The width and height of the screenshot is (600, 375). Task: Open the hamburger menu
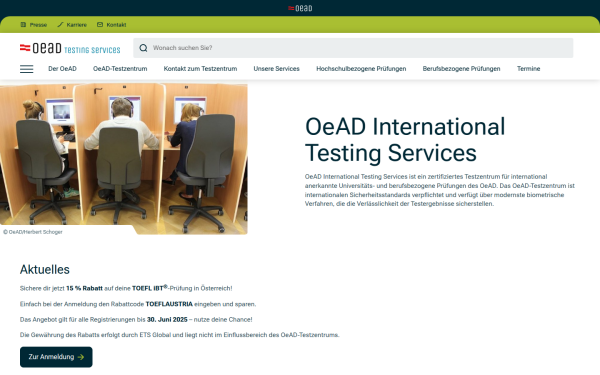pos(26,69)
